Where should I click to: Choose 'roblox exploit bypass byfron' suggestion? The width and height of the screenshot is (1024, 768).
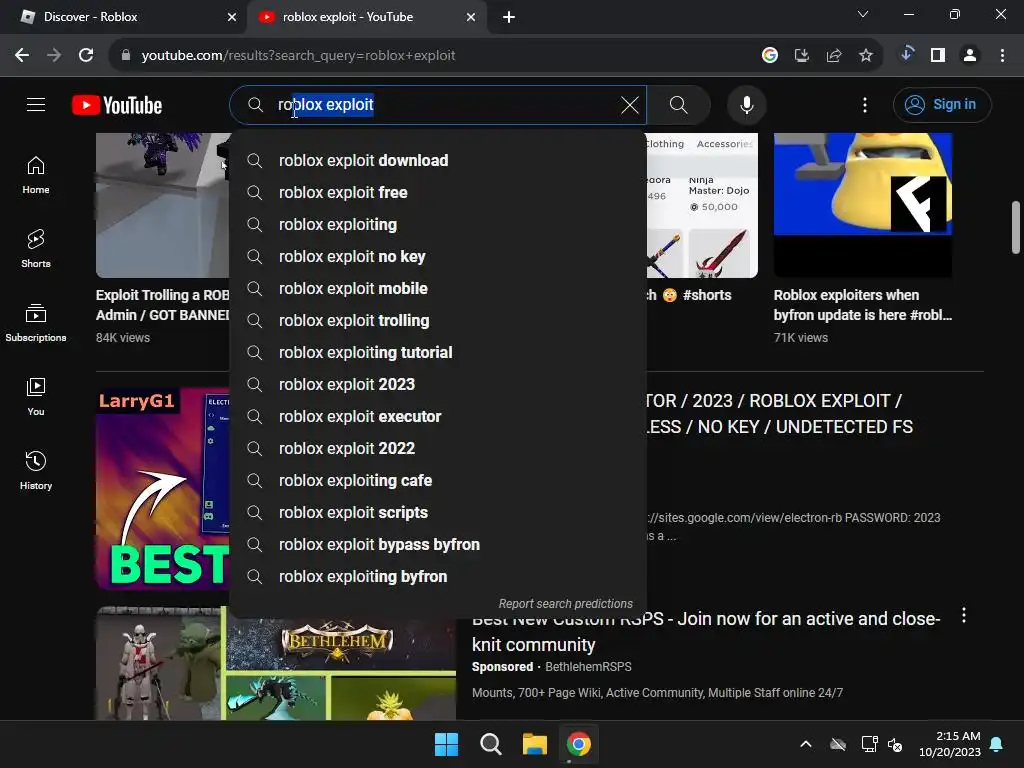coord(438,545)
